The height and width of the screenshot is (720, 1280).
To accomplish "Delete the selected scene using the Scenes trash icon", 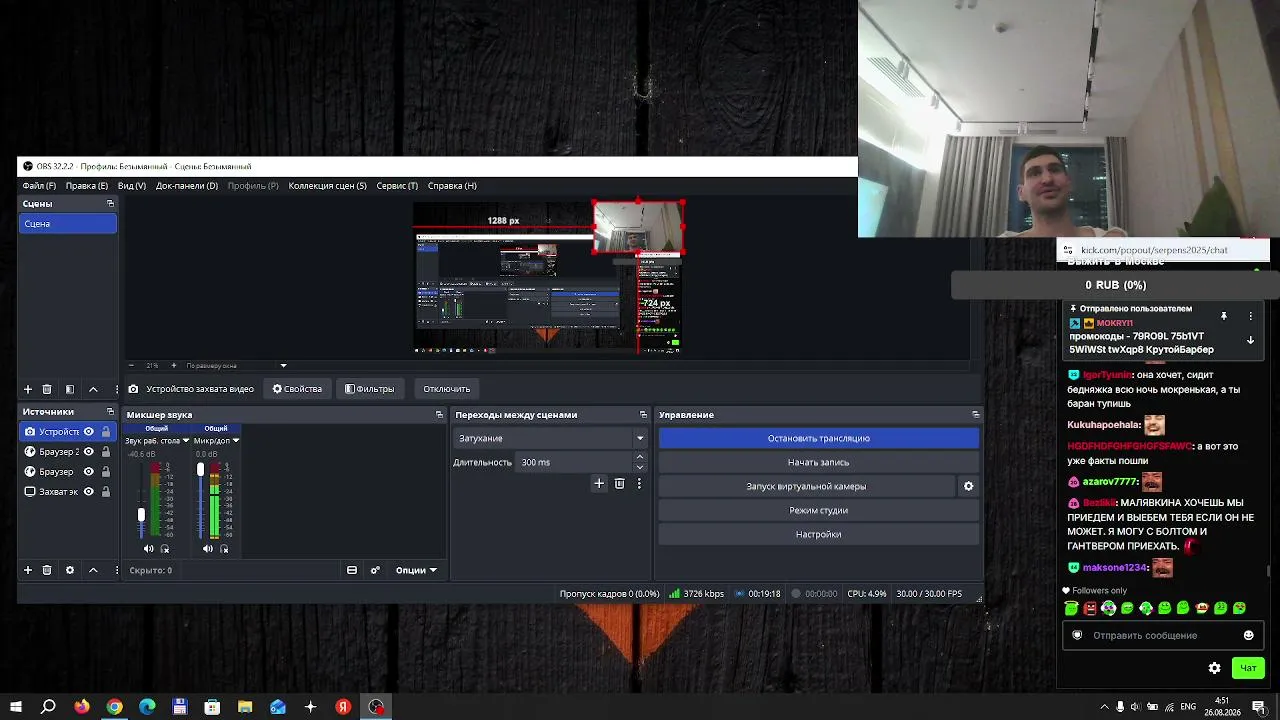I will tap(47, 389).
